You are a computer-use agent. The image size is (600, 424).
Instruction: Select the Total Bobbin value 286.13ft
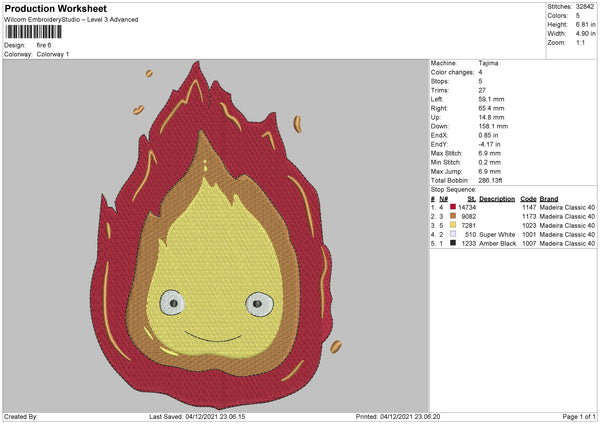click(490, 181)
